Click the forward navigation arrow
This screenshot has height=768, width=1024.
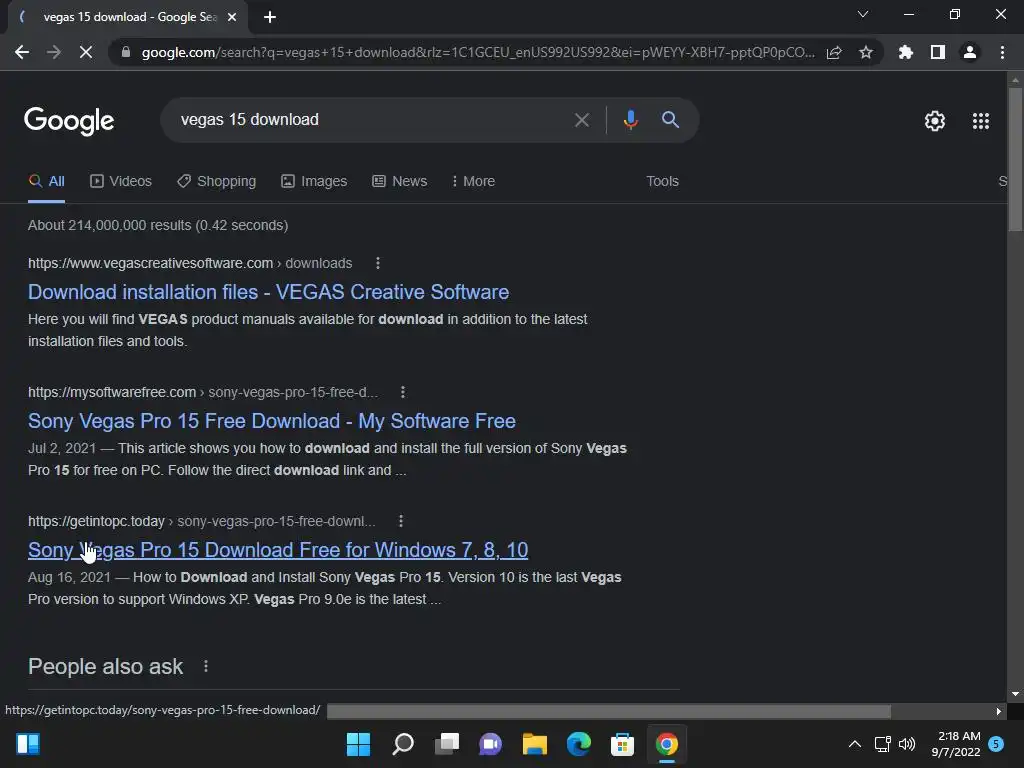click(x=54, y=52)
